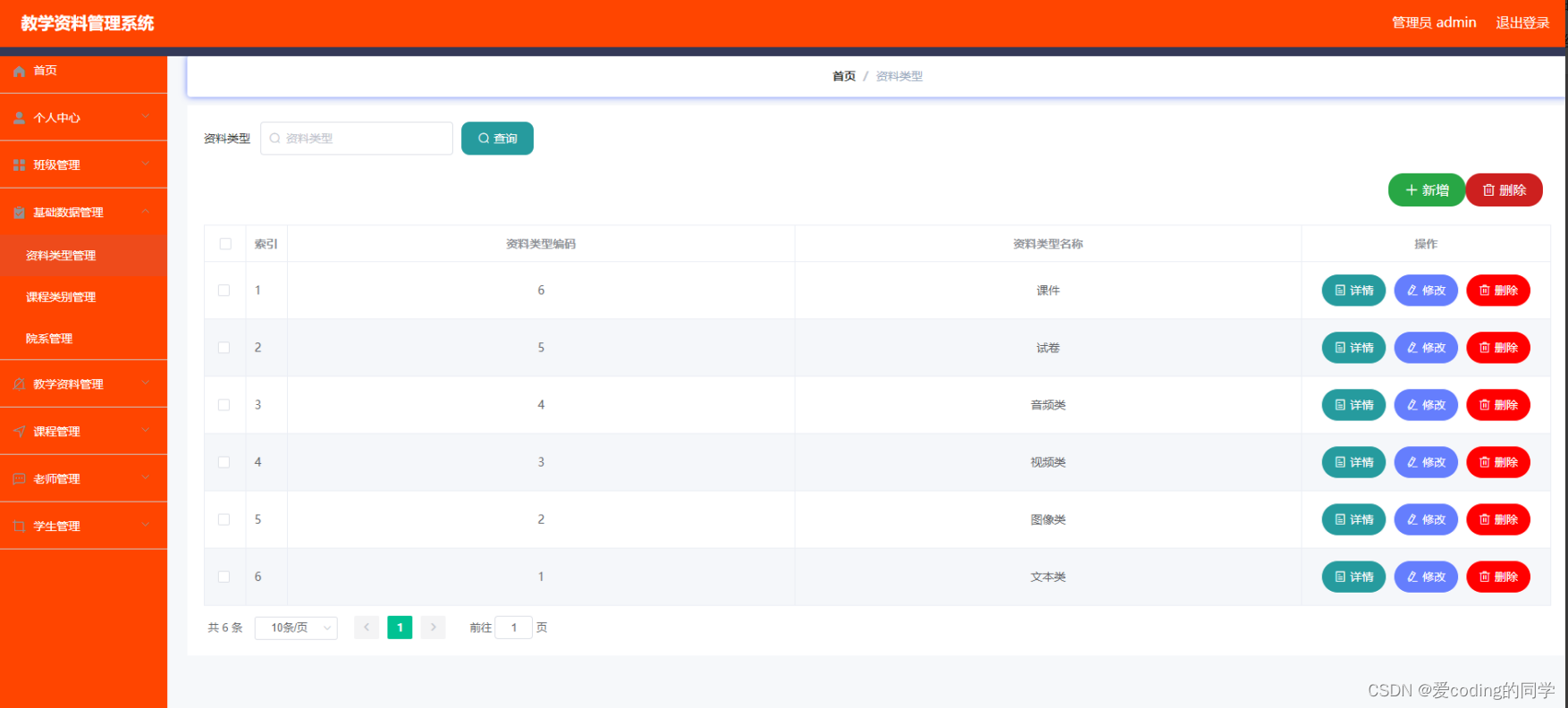This screenshot has width=1568, height=708.
Task: Click the icon beside 教学资料管理
Action: click(19, 384)
